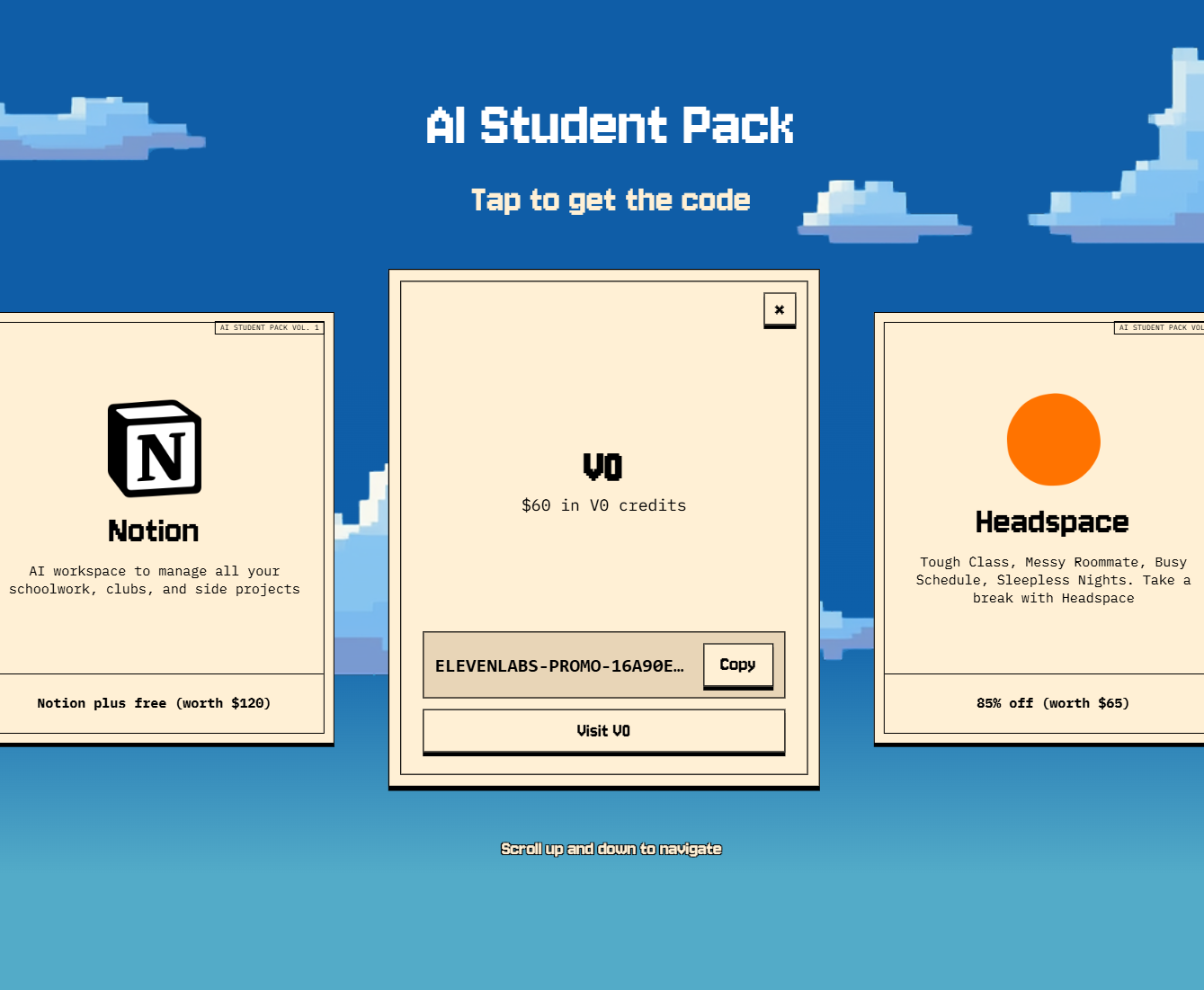Select the ELEVENLABS-PROMO code text field
Image resolution: width=1204 pixels, height=990 pixels.
pyautogui.click(x=560, y=666)
